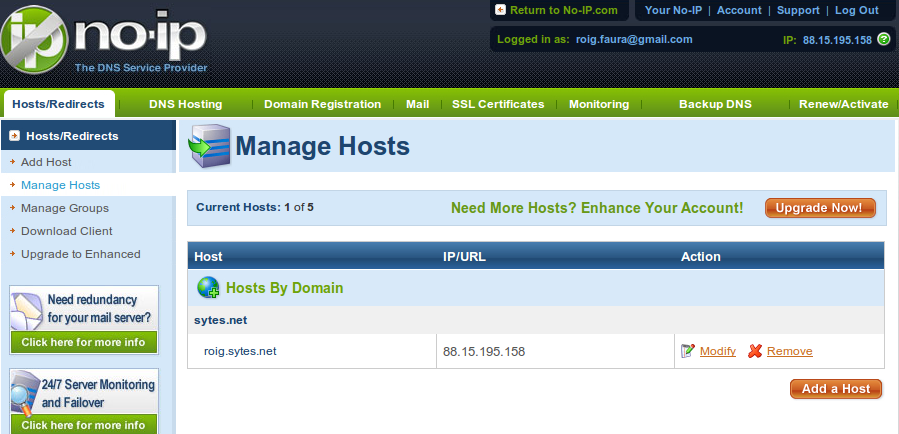Click the mail envelope ad icon
The width and height of the screenshot is (899, 434).
(27, 311)
